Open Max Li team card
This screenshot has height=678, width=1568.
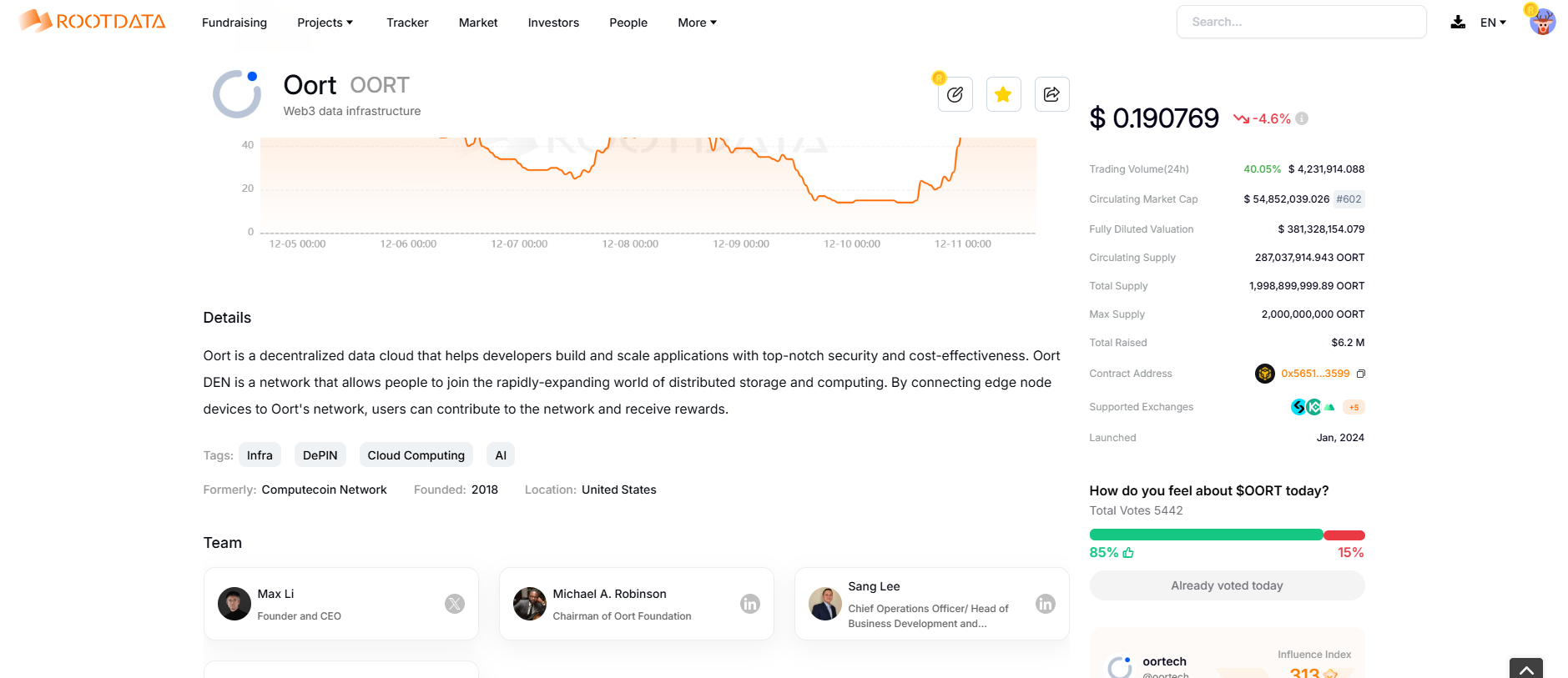(341, 604)
